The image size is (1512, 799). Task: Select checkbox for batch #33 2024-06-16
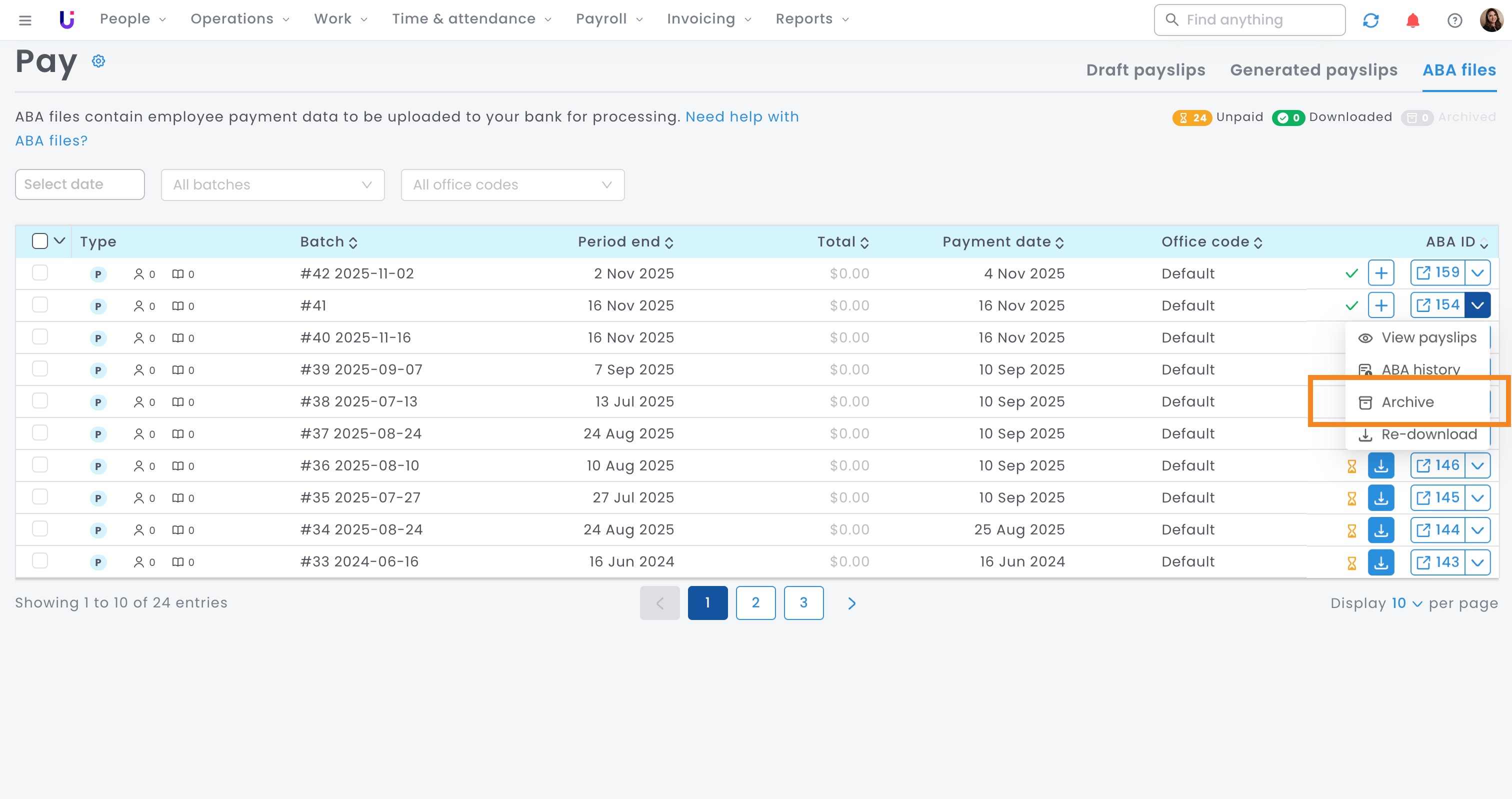[40, 561]
